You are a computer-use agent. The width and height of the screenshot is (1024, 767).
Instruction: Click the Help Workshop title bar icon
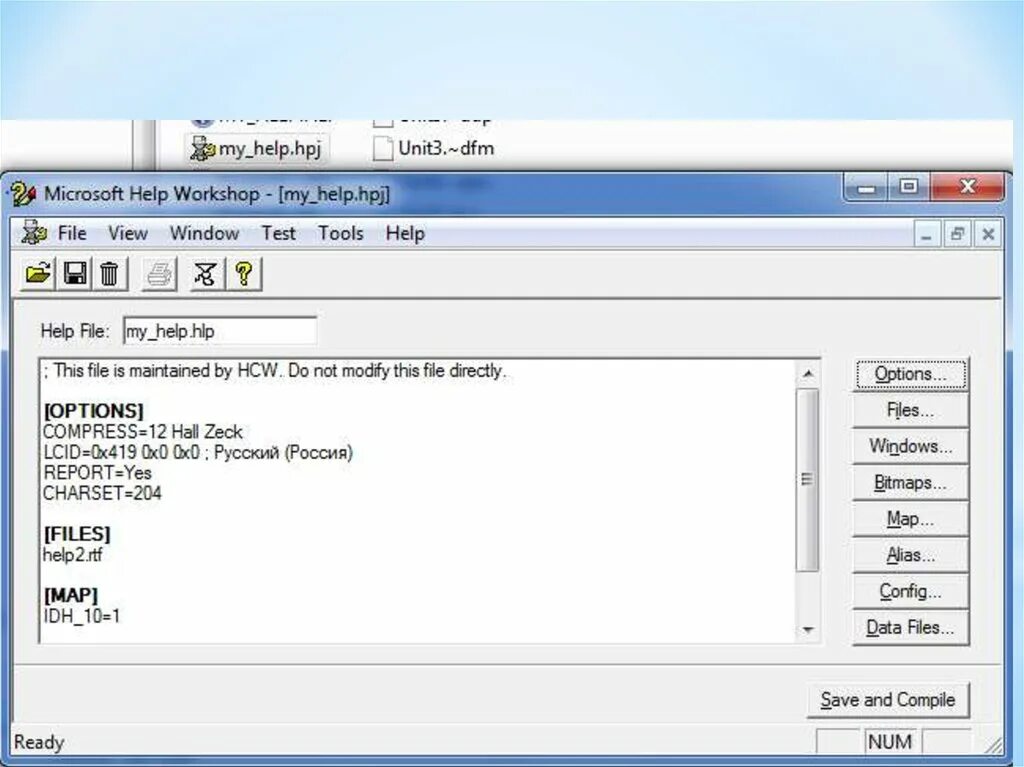pos(22,194)
